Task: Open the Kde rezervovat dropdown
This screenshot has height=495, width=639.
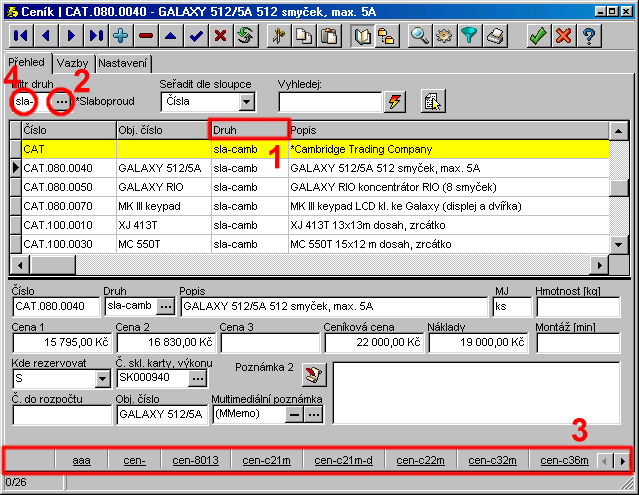Action: pos(102,379)
